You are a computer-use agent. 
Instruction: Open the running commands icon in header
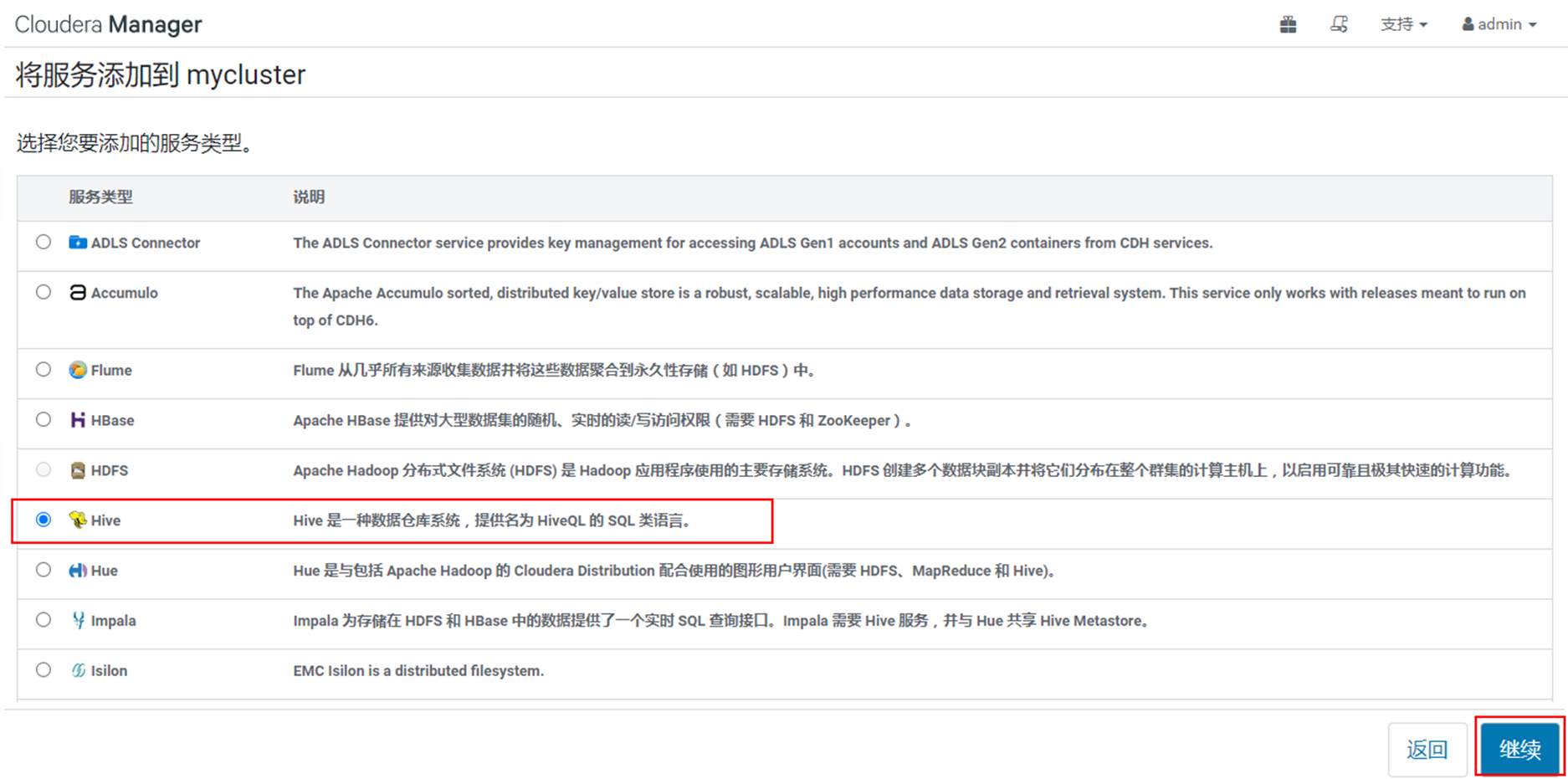pyautogui.click(x=1339, y=24)
